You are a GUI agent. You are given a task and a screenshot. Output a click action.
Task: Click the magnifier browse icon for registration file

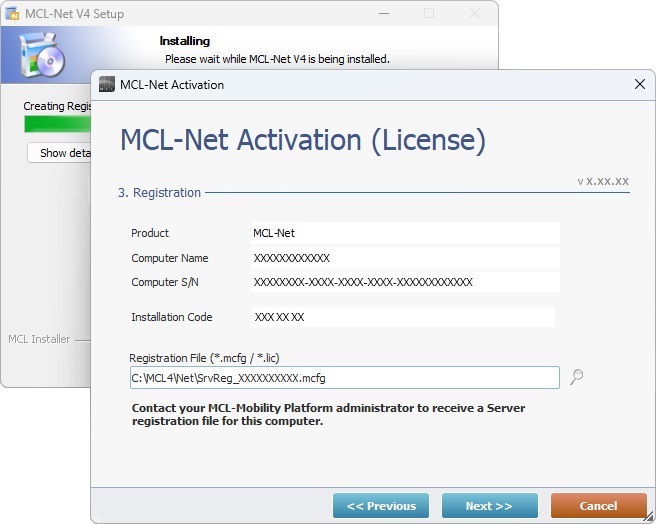[577, 377]
